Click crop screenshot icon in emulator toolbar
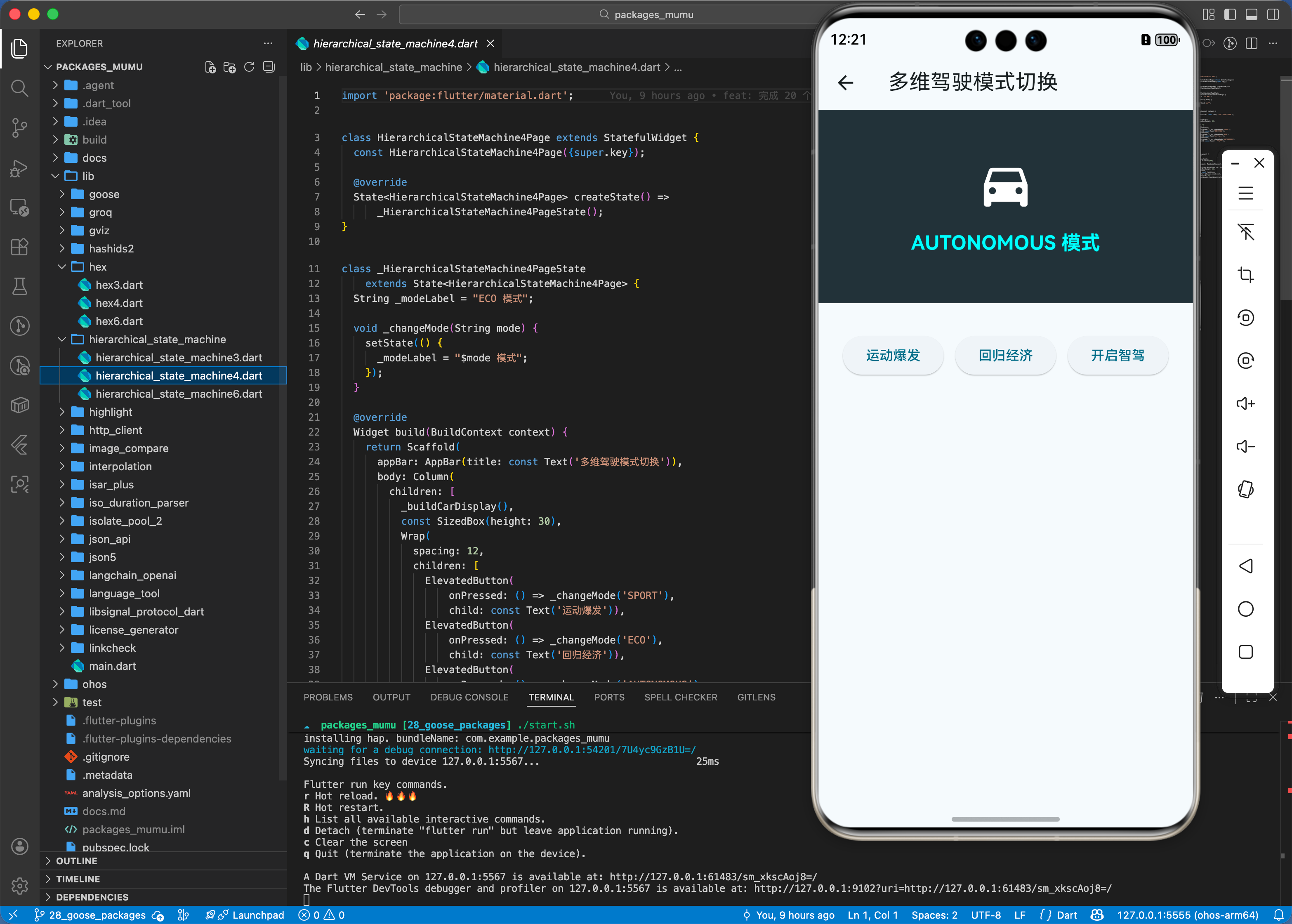 (1245, 276)
